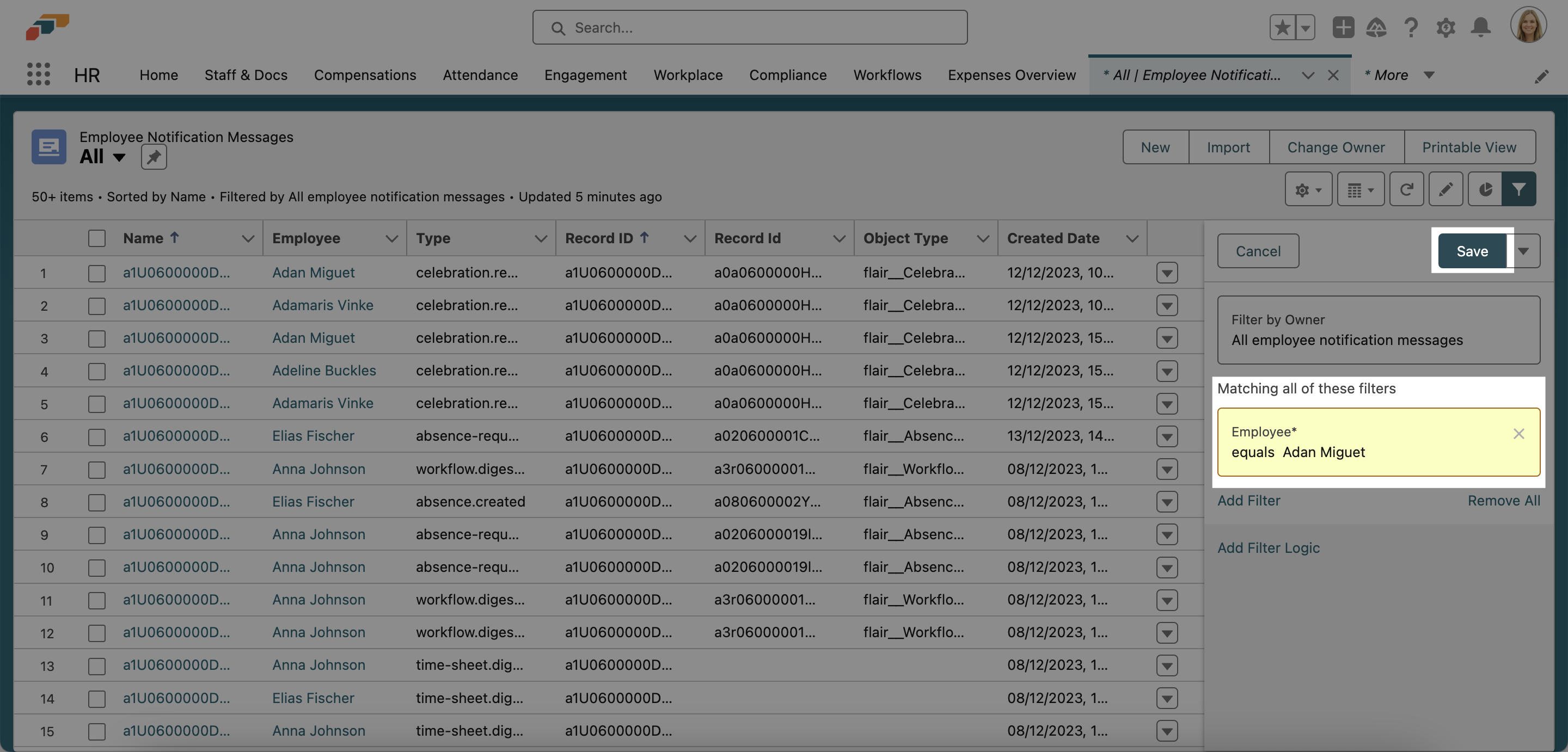
Task: Open notifications via the bell icon
Action: pos(1481,27)
